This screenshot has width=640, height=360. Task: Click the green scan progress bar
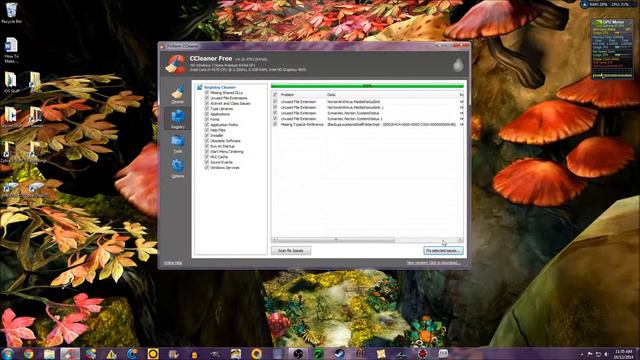367,86
